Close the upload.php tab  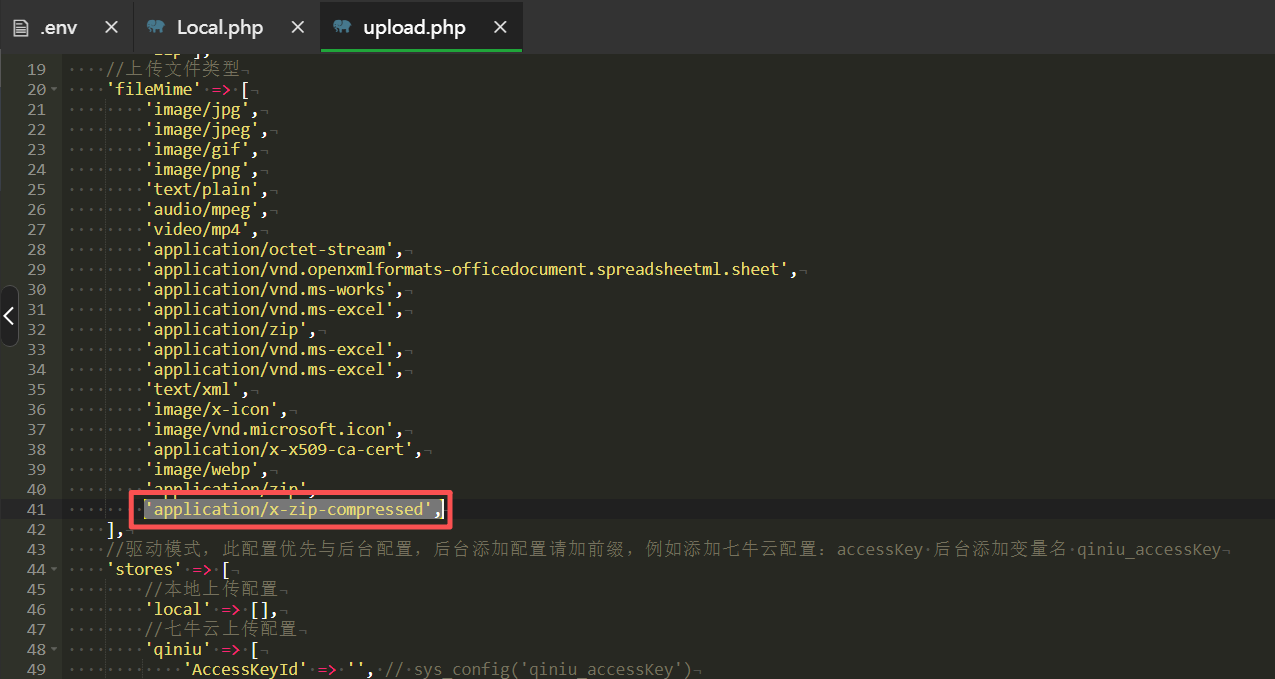[500, 27]
